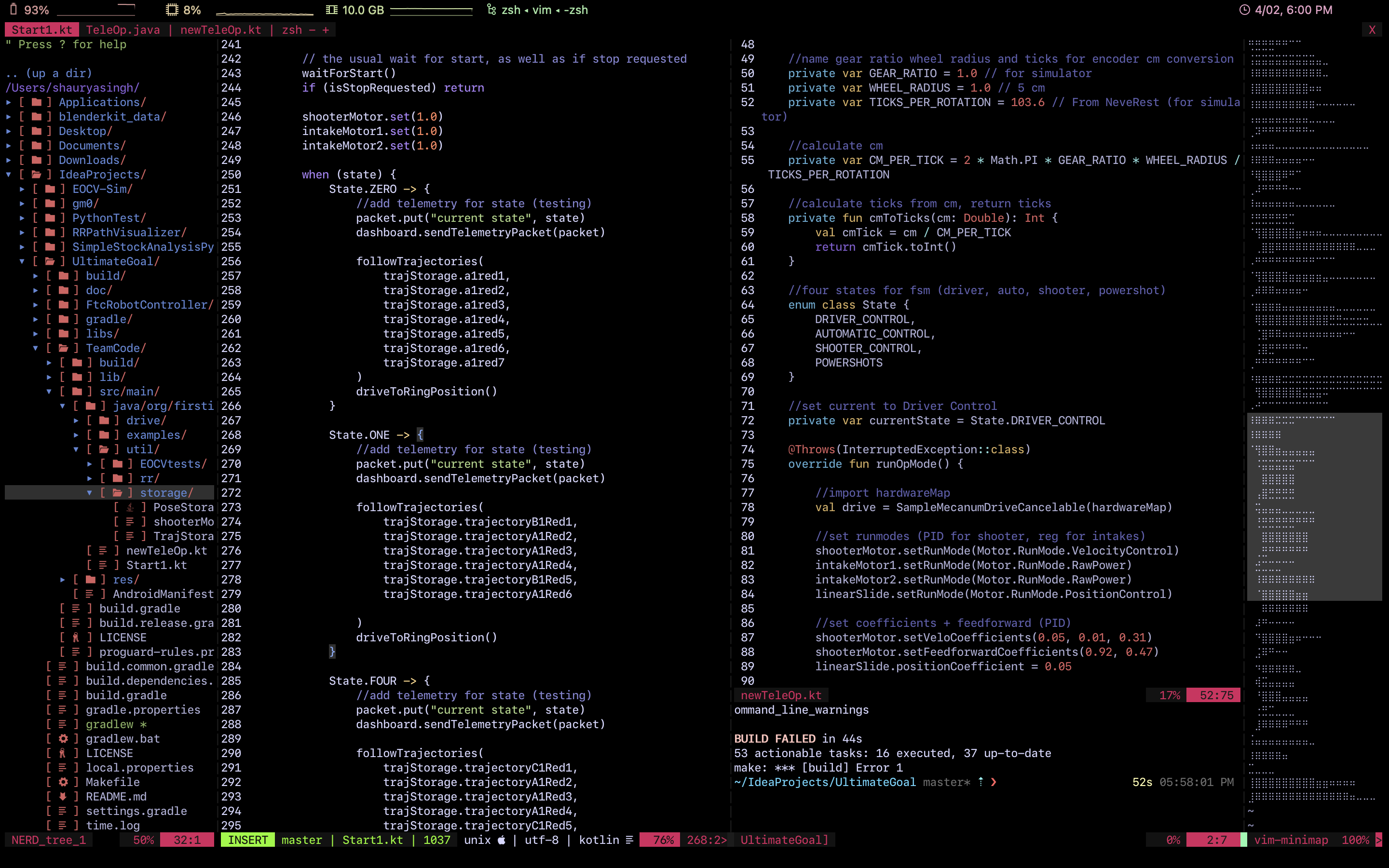Screen dimensions: 1389x868
Task: Switch to the newTeleOp.kt tab
Action: tap(220, 30)
